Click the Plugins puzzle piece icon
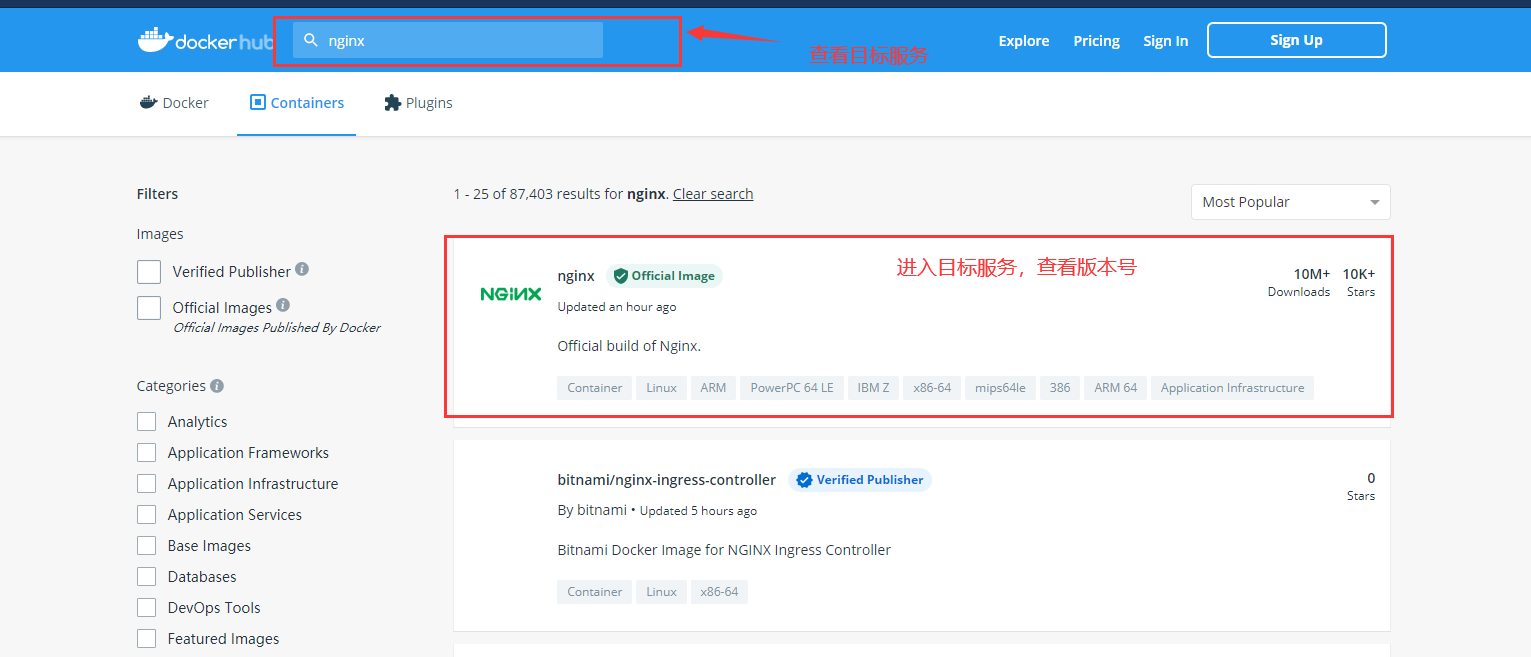Screen dimensions: 1531x657 tap(392, 102)
